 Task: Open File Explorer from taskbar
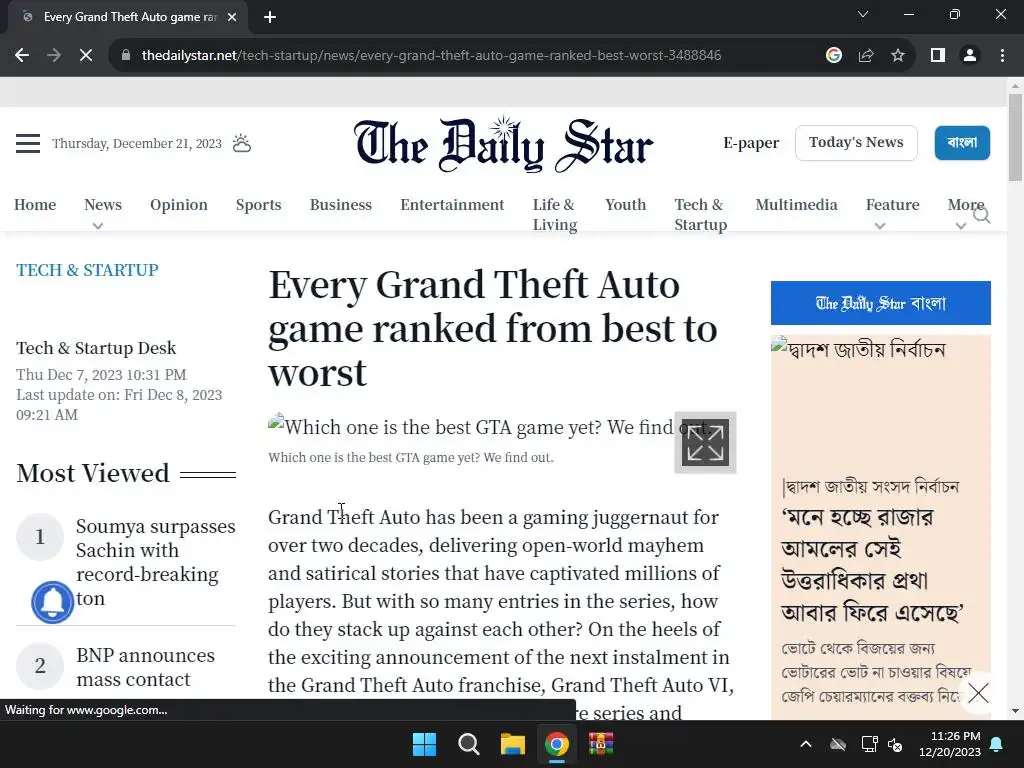(x=513, y=744)
